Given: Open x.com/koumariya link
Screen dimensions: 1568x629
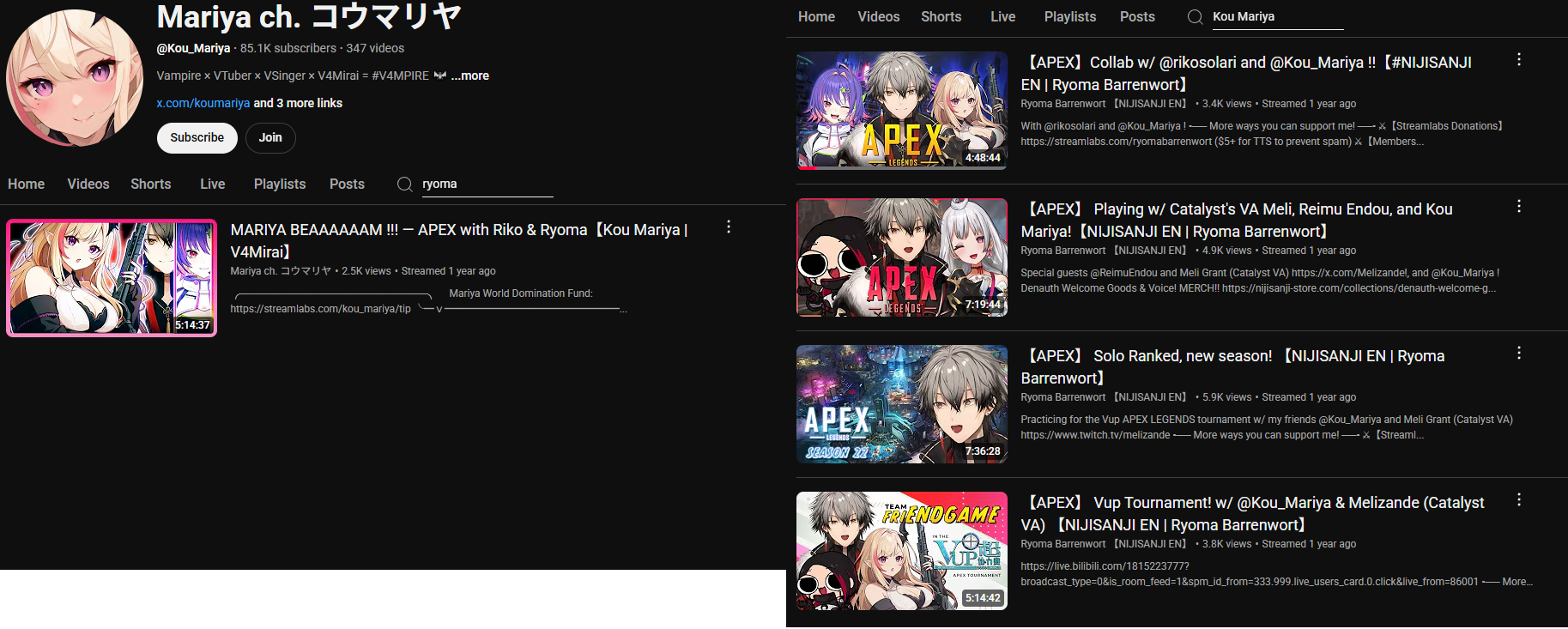Looking at the screenshot, I should [203, 103].
